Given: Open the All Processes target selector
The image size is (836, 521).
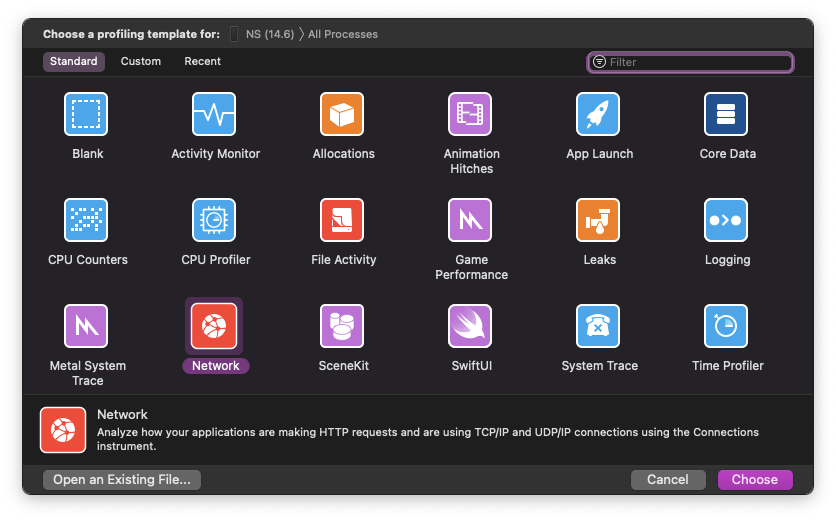Looking at the screenshot, I should [343, 34].
